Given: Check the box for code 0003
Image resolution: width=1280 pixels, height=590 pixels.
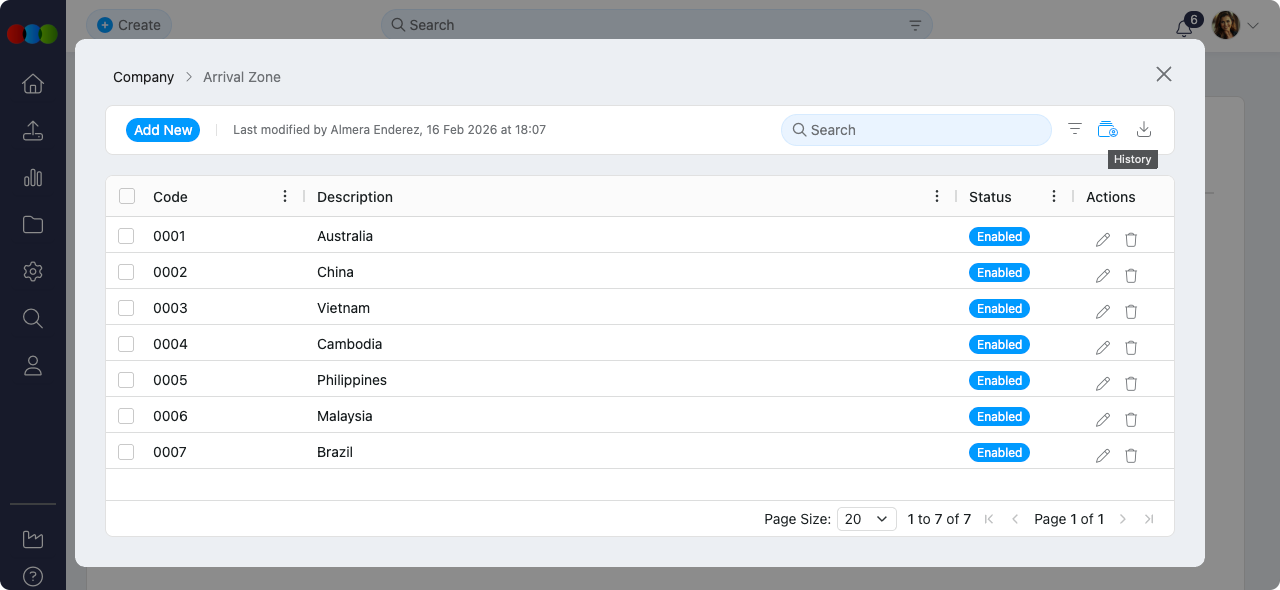Looking at the screenshot, I should [126, 308].
